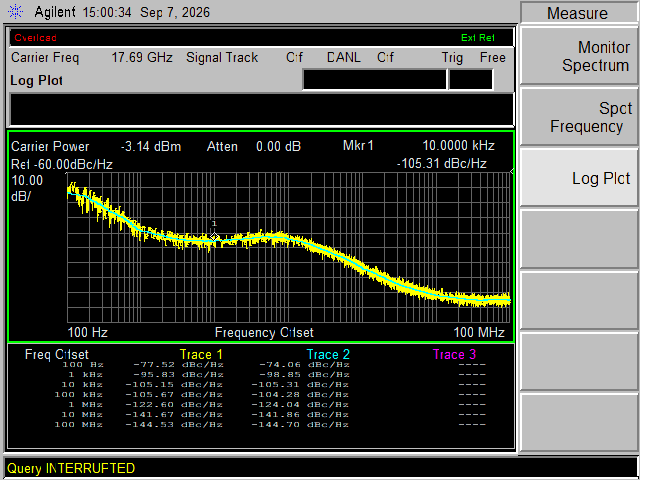Viewport: 666px width, 500px height.
Task: Select the Log Plot softkey
Action: tap(579, 178)
